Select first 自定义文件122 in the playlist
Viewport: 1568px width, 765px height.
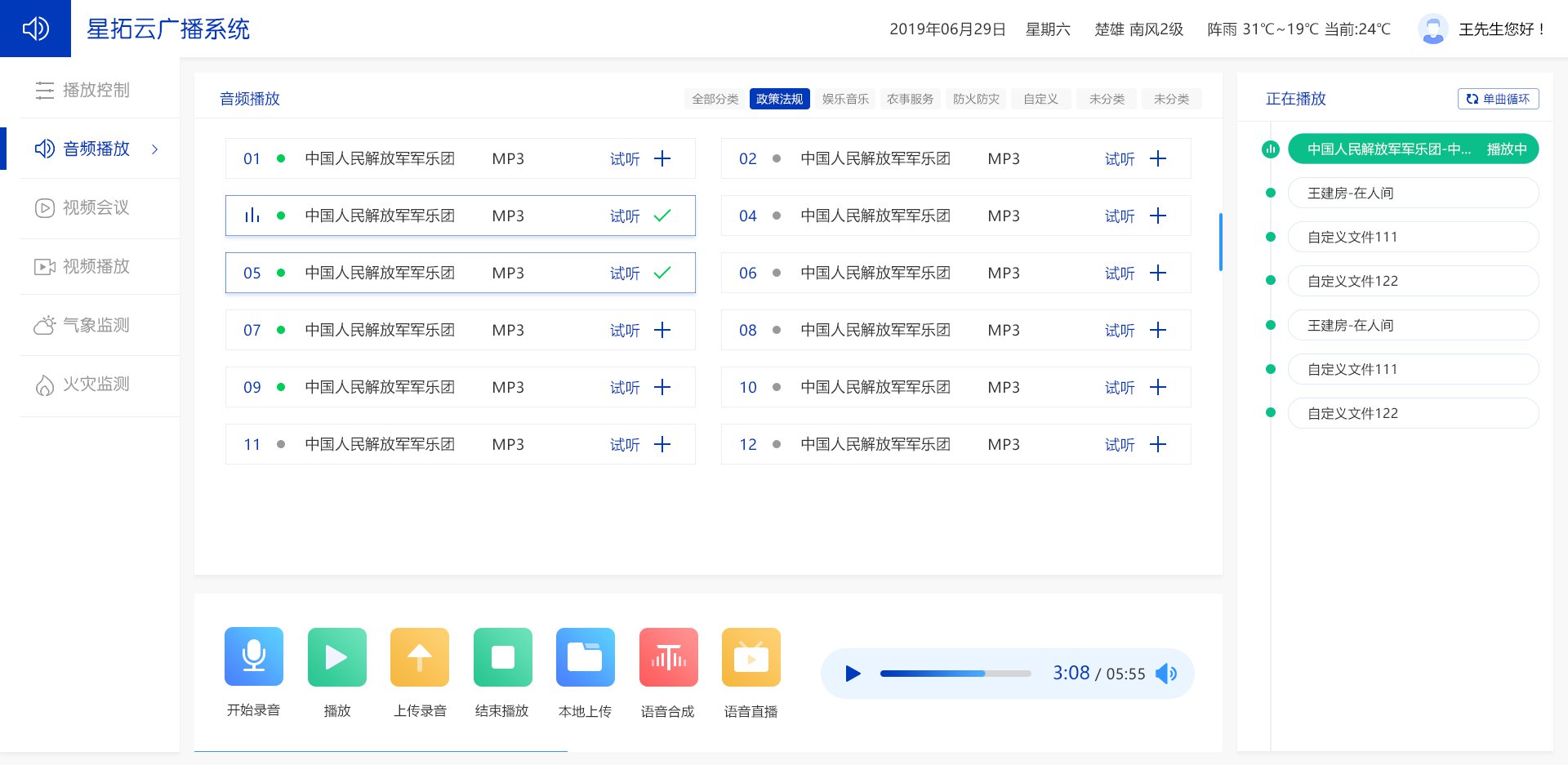coord(1413,281)
